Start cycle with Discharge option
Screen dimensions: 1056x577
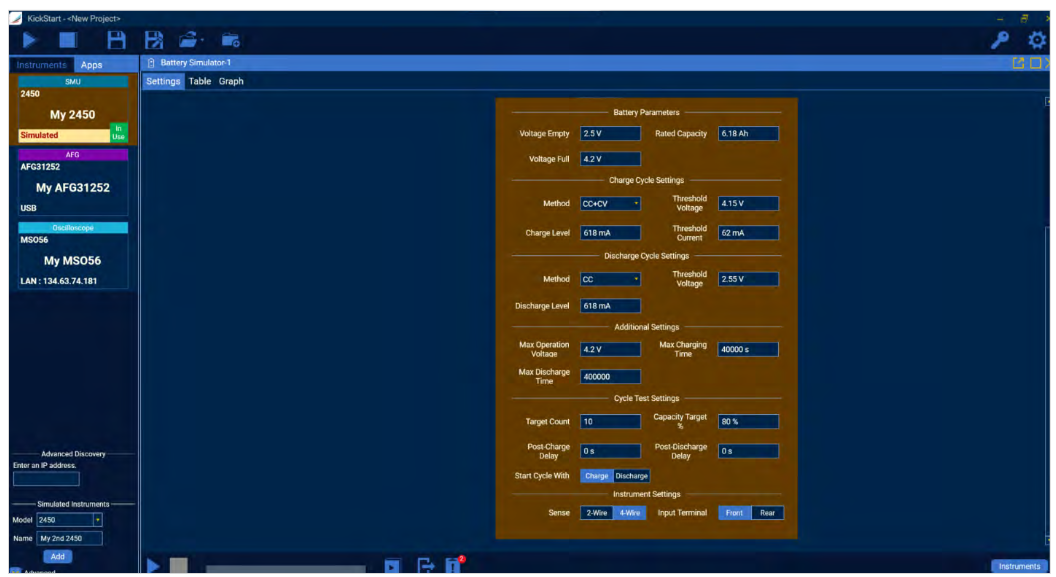point(632,476)
